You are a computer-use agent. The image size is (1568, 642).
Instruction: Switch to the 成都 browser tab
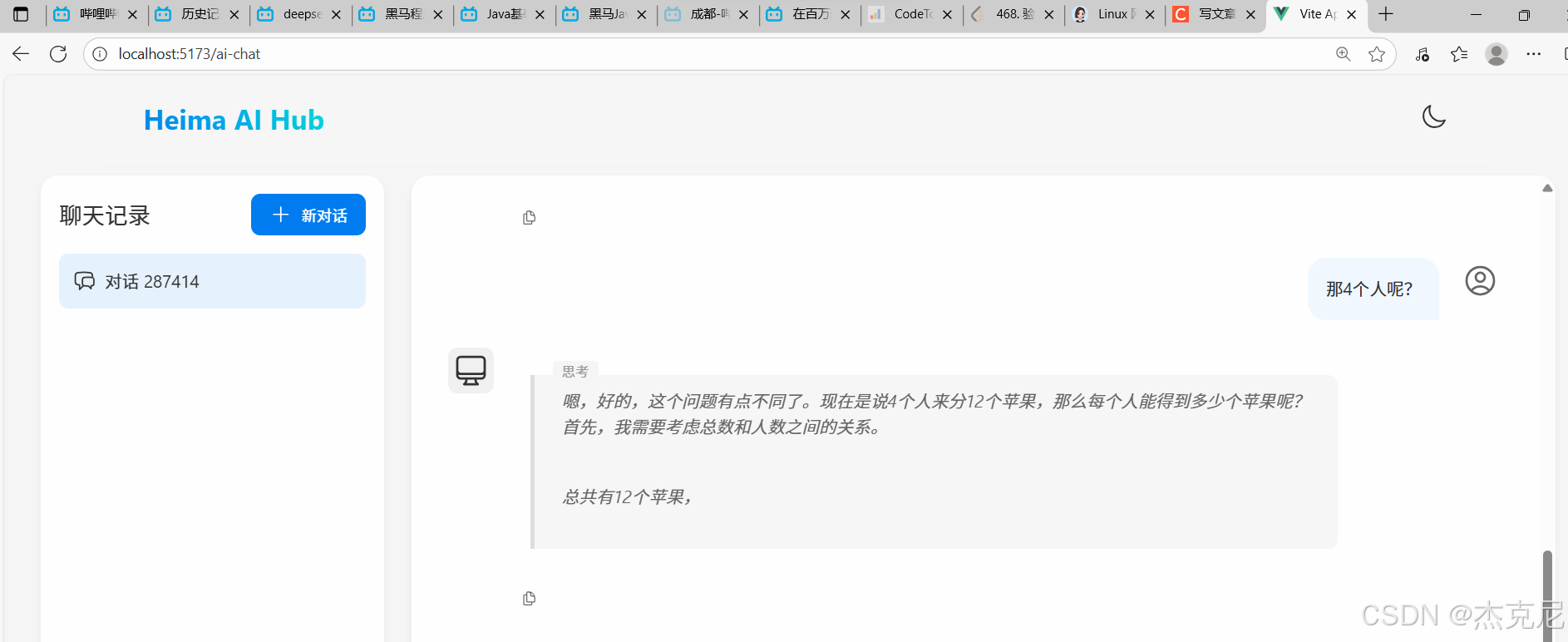click(x=707, y=14)
